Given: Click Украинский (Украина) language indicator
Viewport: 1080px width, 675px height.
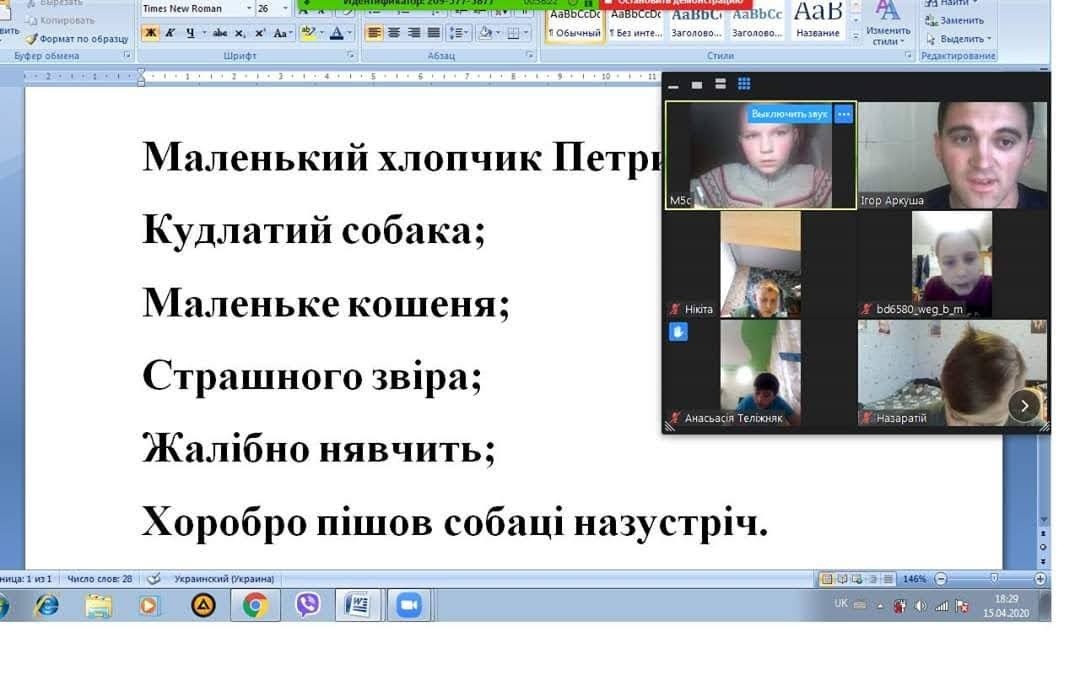Looking at the screenshot, I should (x=224, y=579).
